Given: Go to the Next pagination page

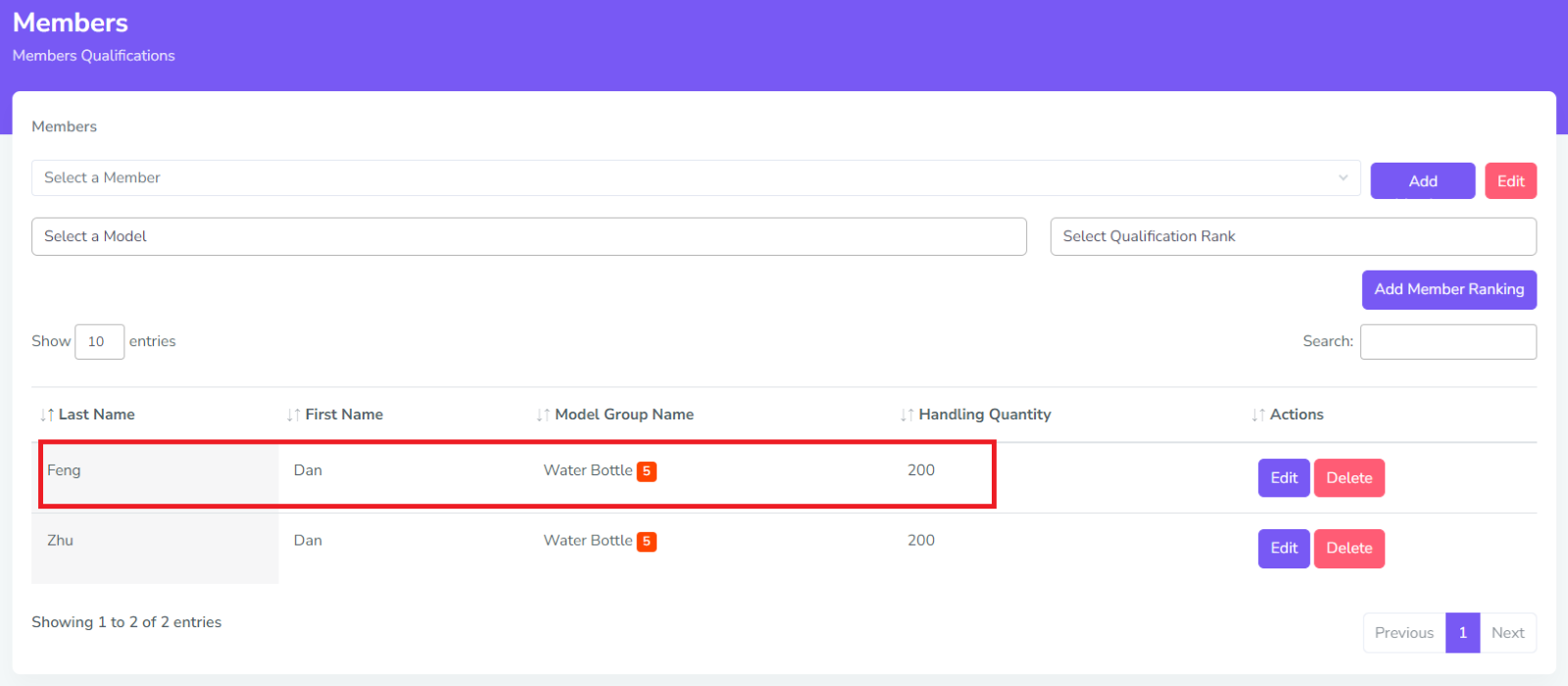Looking at the screenshot, I should pyautogui.click(x=1507, y=633).
